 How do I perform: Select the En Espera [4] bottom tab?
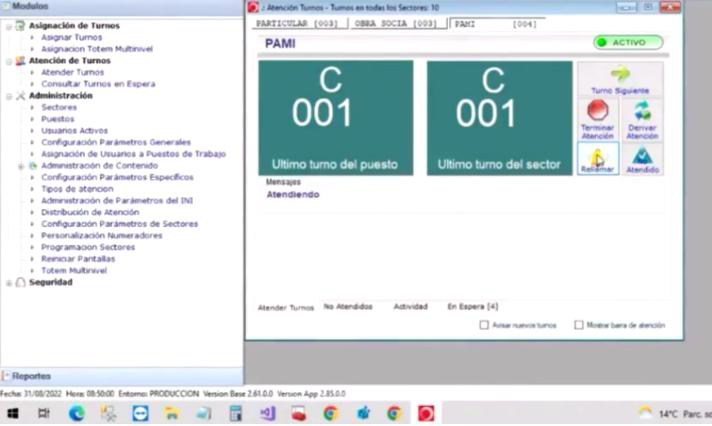[472, 307]
